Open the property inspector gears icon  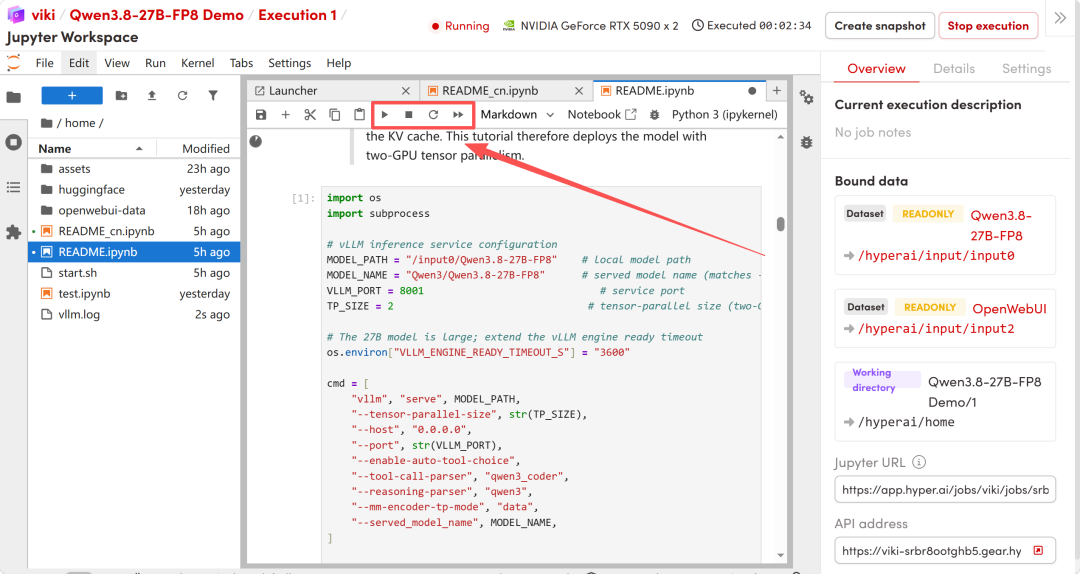[807, 97]
